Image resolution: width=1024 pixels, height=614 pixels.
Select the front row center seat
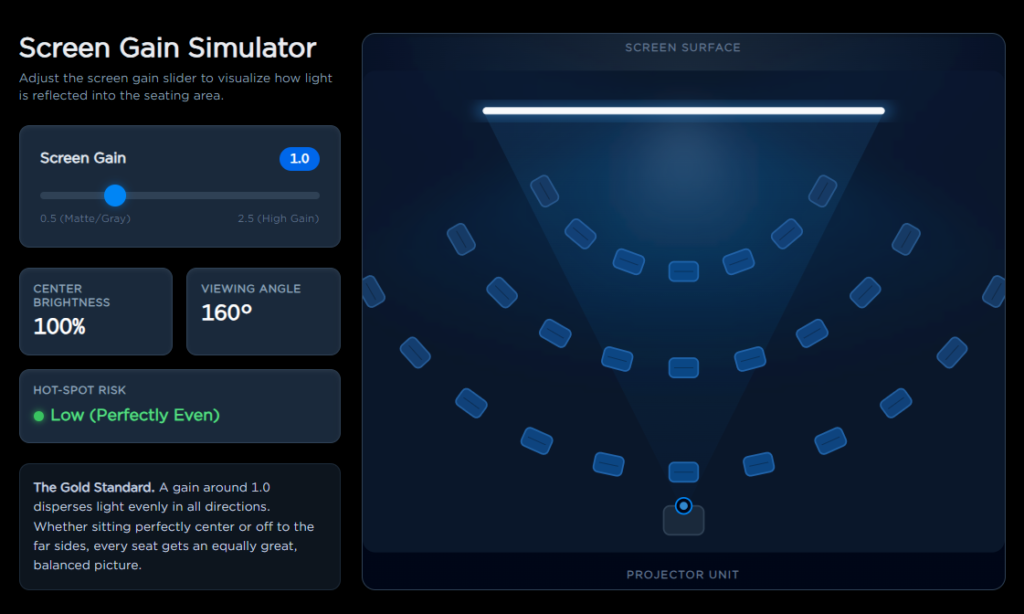click(x=683, y=271)
